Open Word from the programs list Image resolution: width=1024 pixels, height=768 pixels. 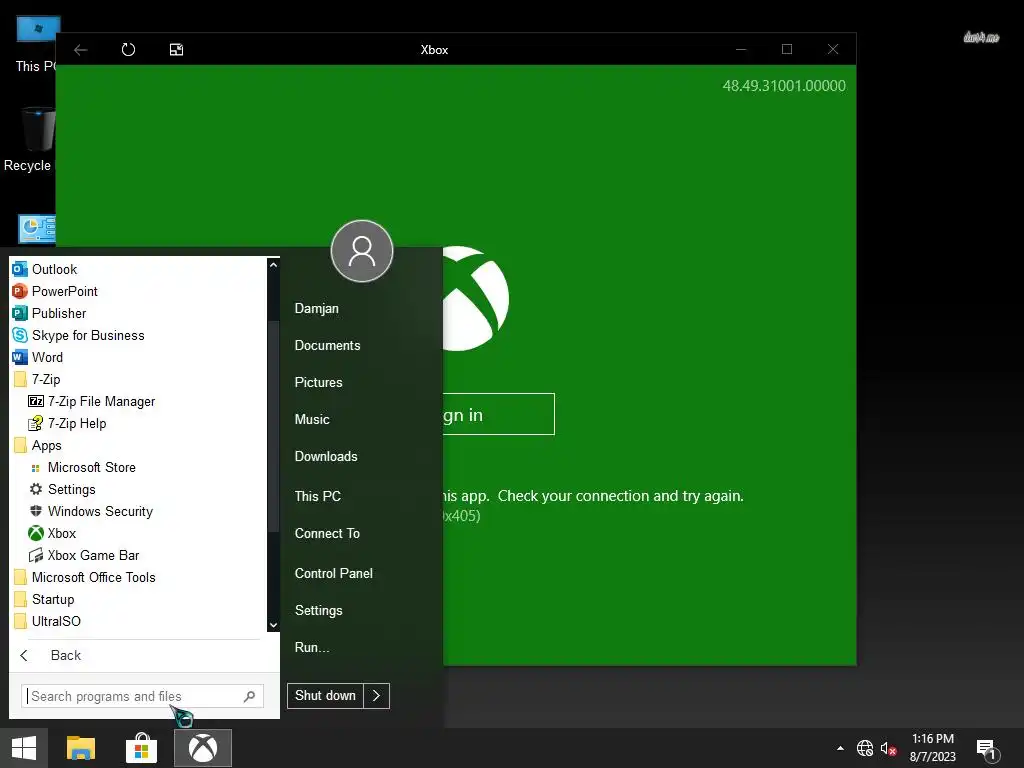(x=38, y=357)
